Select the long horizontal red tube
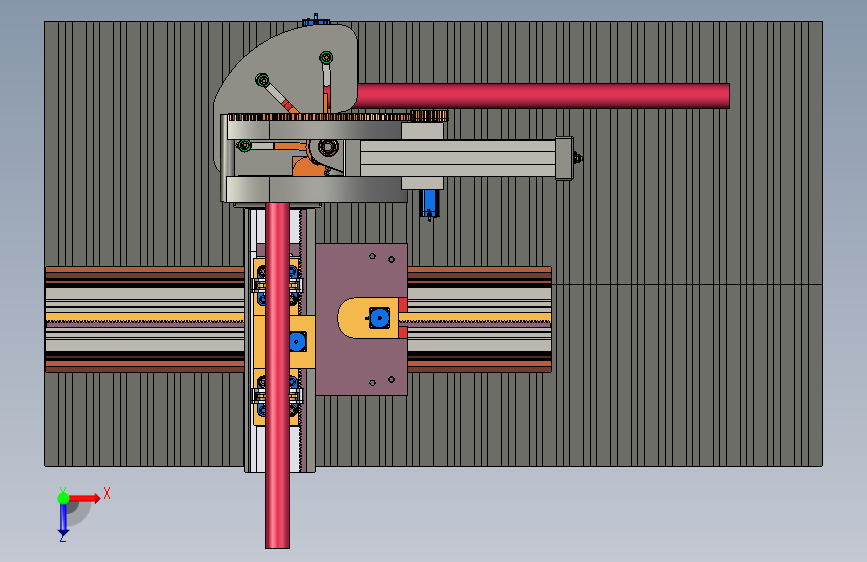The height and width of the screenshot is (562, 867). coord(542,96)
